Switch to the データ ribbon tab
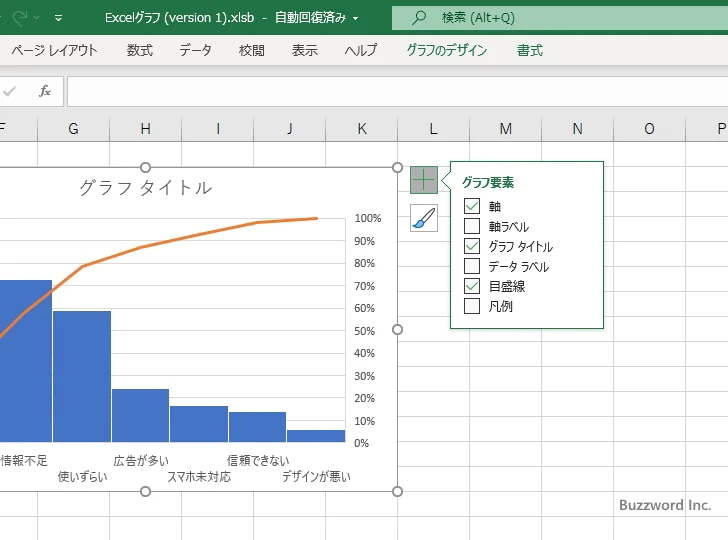This screenshot has width=728, height=540. coord(195,50)
